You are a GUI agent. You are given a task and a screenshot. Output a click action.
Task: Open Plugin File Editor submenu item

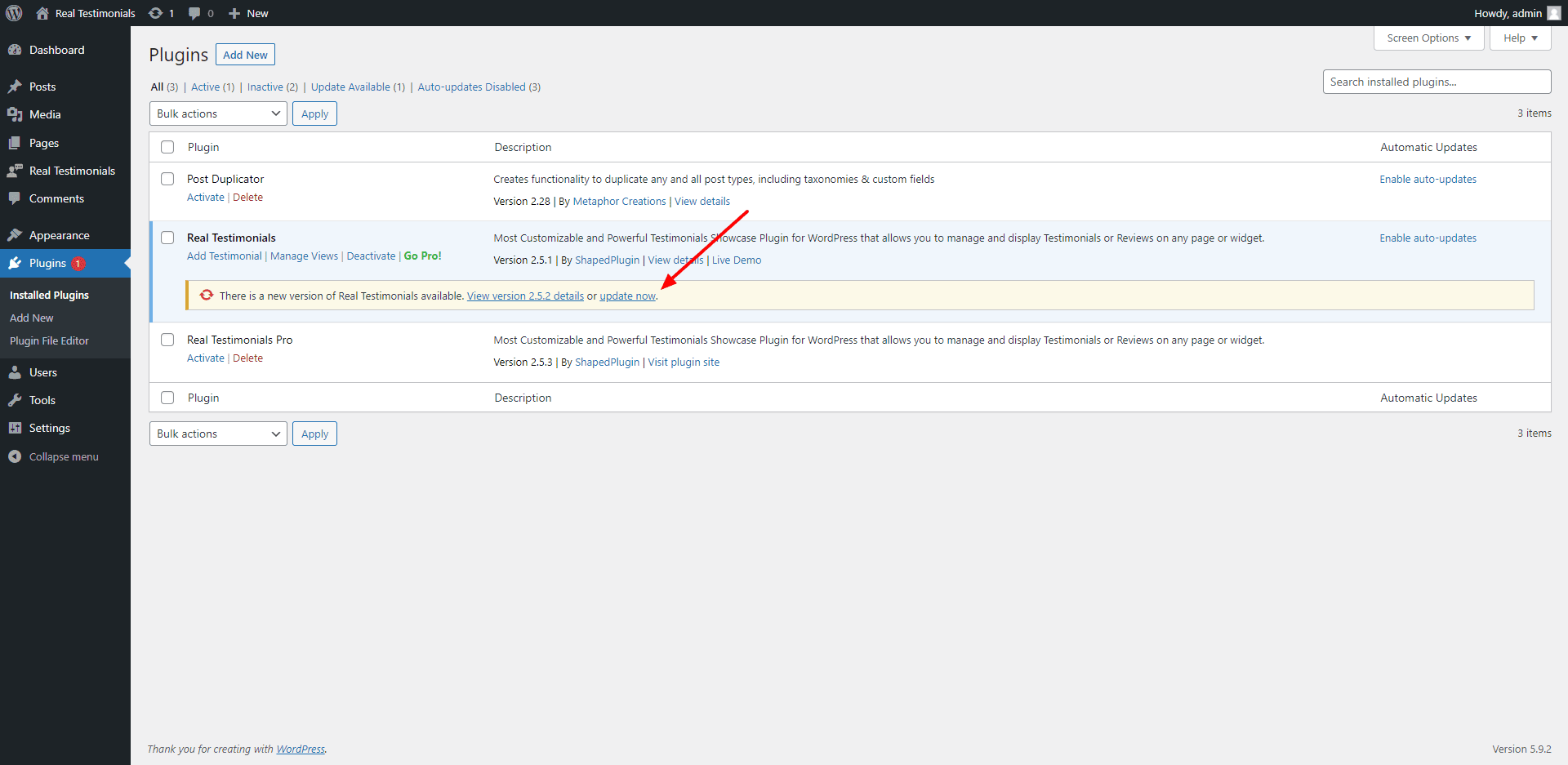click(x=49, y=341)
